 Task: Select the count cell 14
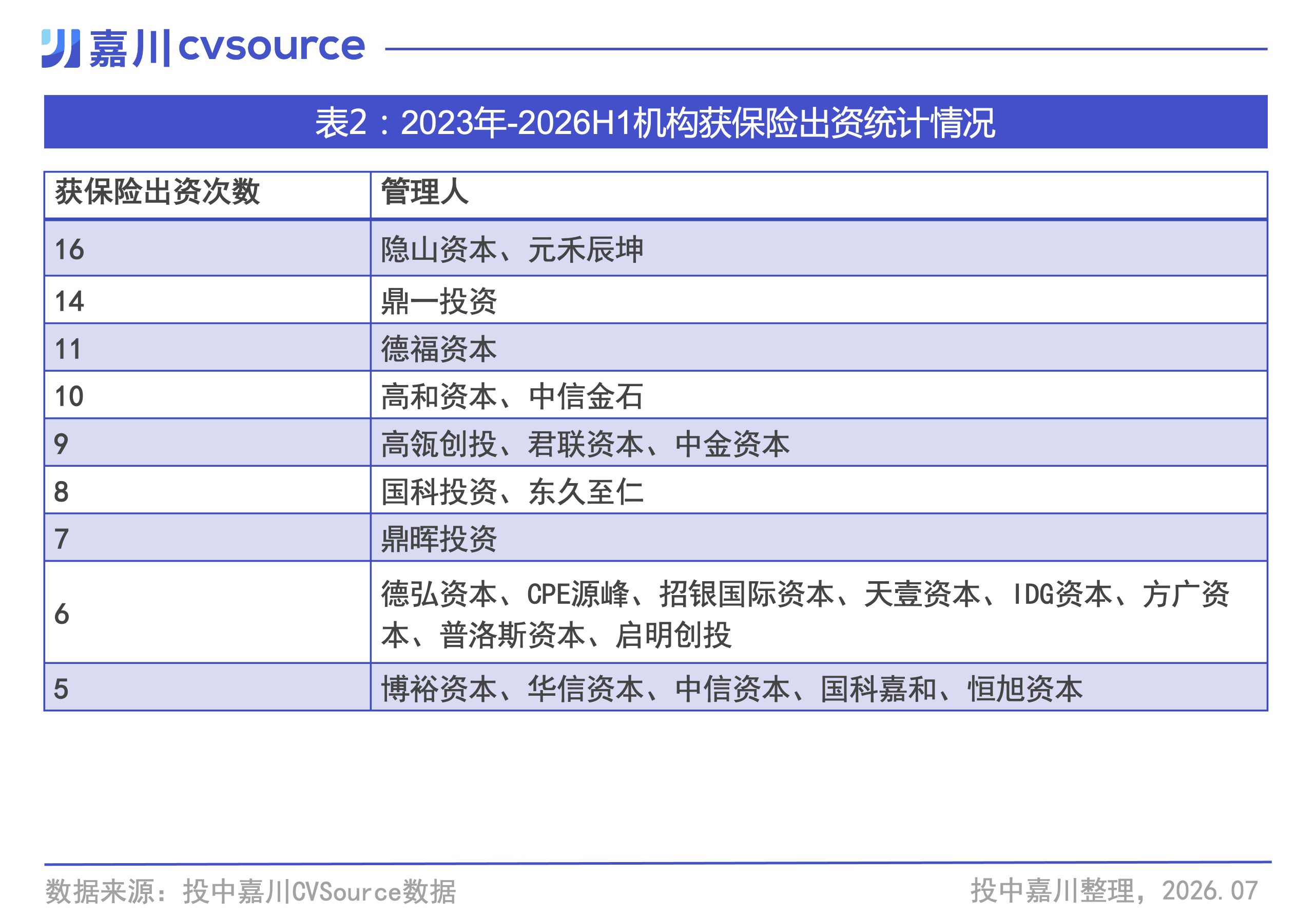(207, 300)
